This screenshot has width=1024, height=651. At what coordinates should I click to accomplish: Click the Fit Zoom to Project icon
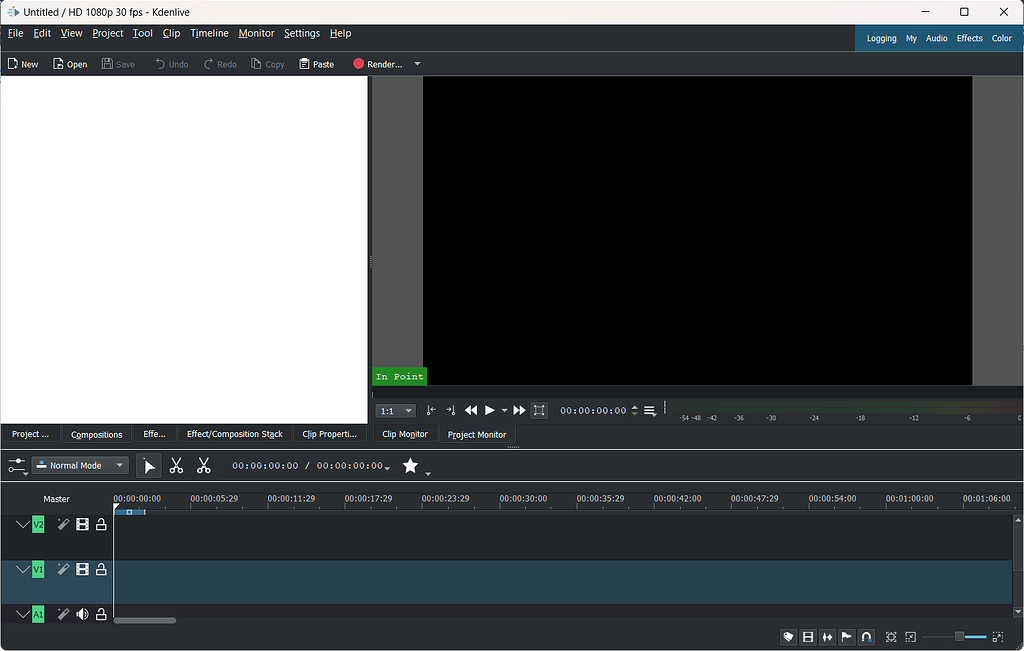point(891,637)
